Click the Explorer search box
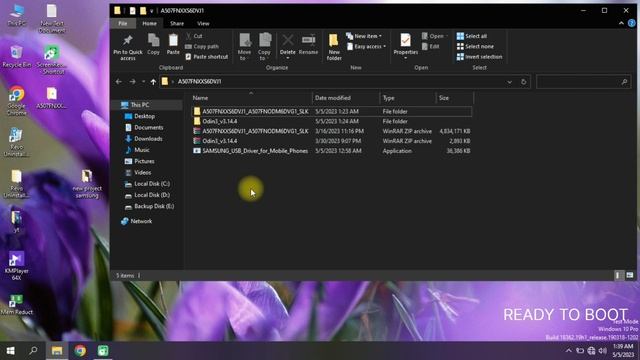 tap(583, 82)
